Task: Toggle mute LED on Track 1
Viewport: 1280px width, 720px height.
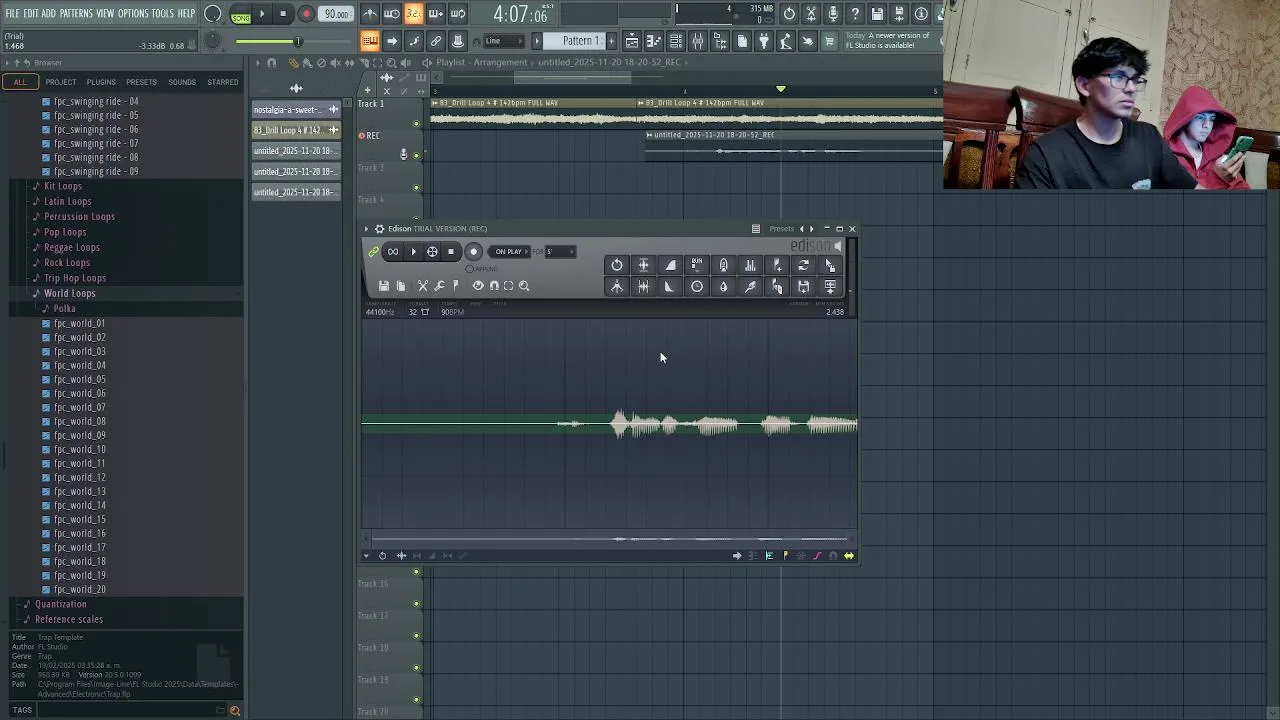Action: point(417,123)
